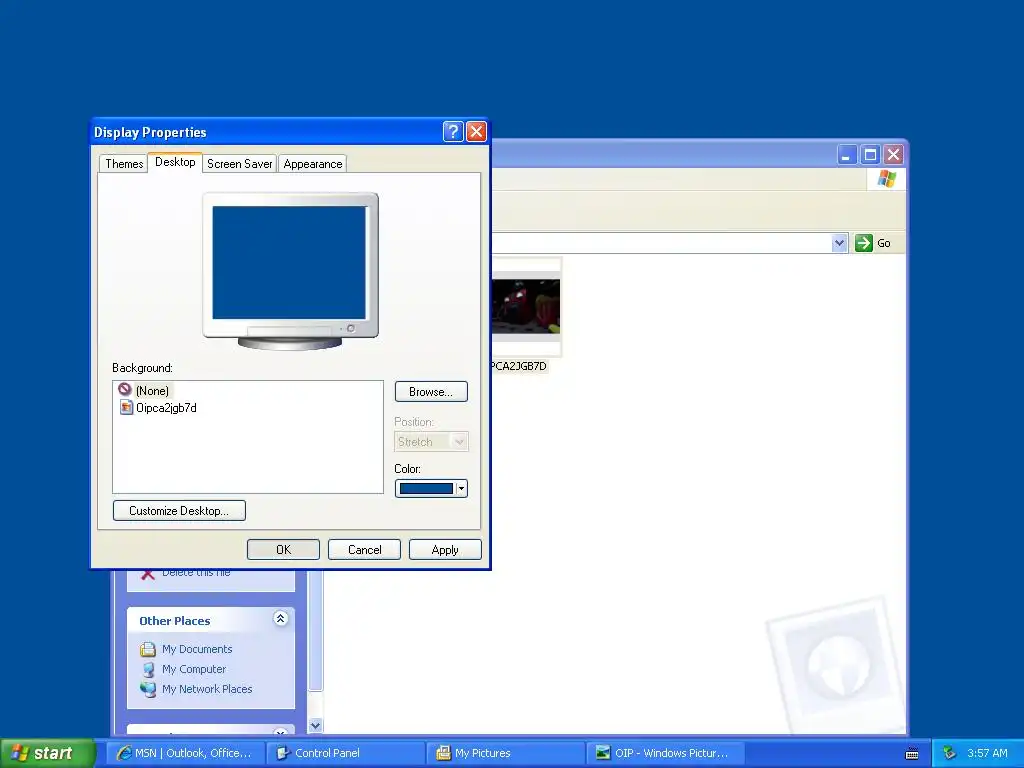The image size is (1024, 768).
Task: Select (None) in the Background list
Action: [152, 391]
